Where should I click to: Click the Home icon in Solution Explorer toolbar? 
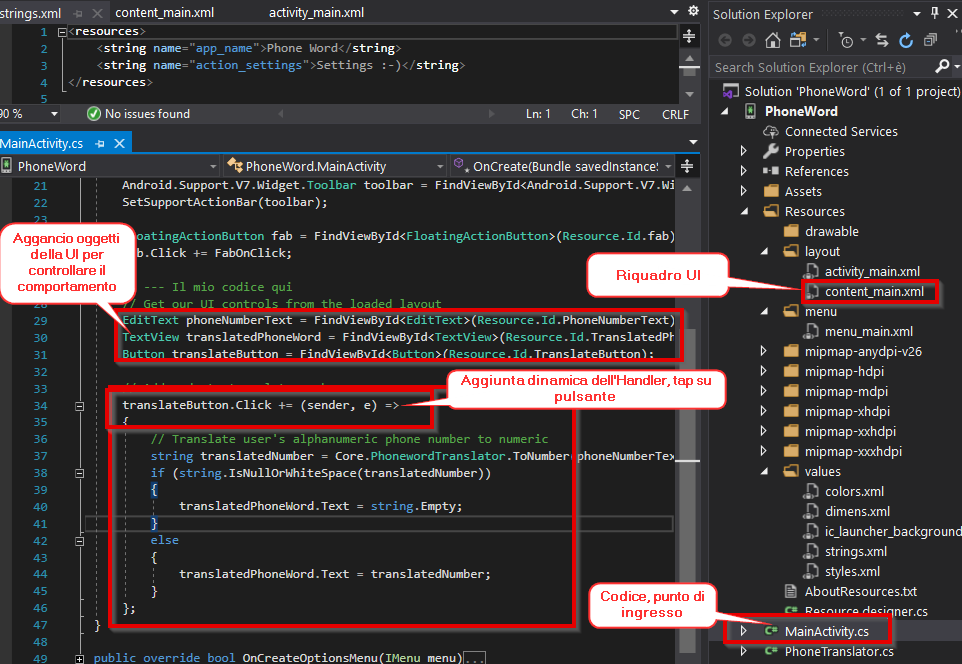pyautogui.click(x=773, y=41)
